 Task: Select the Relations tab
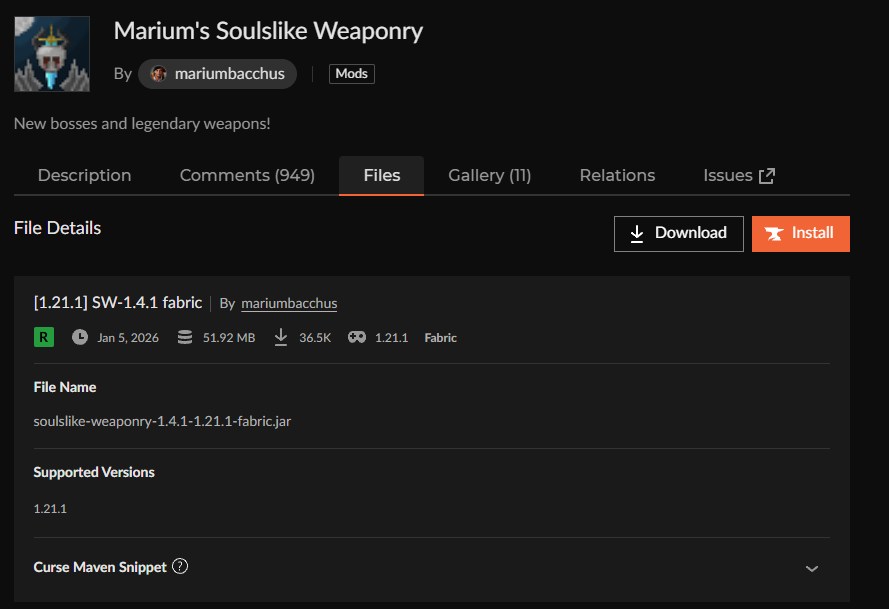click(617, 175)
